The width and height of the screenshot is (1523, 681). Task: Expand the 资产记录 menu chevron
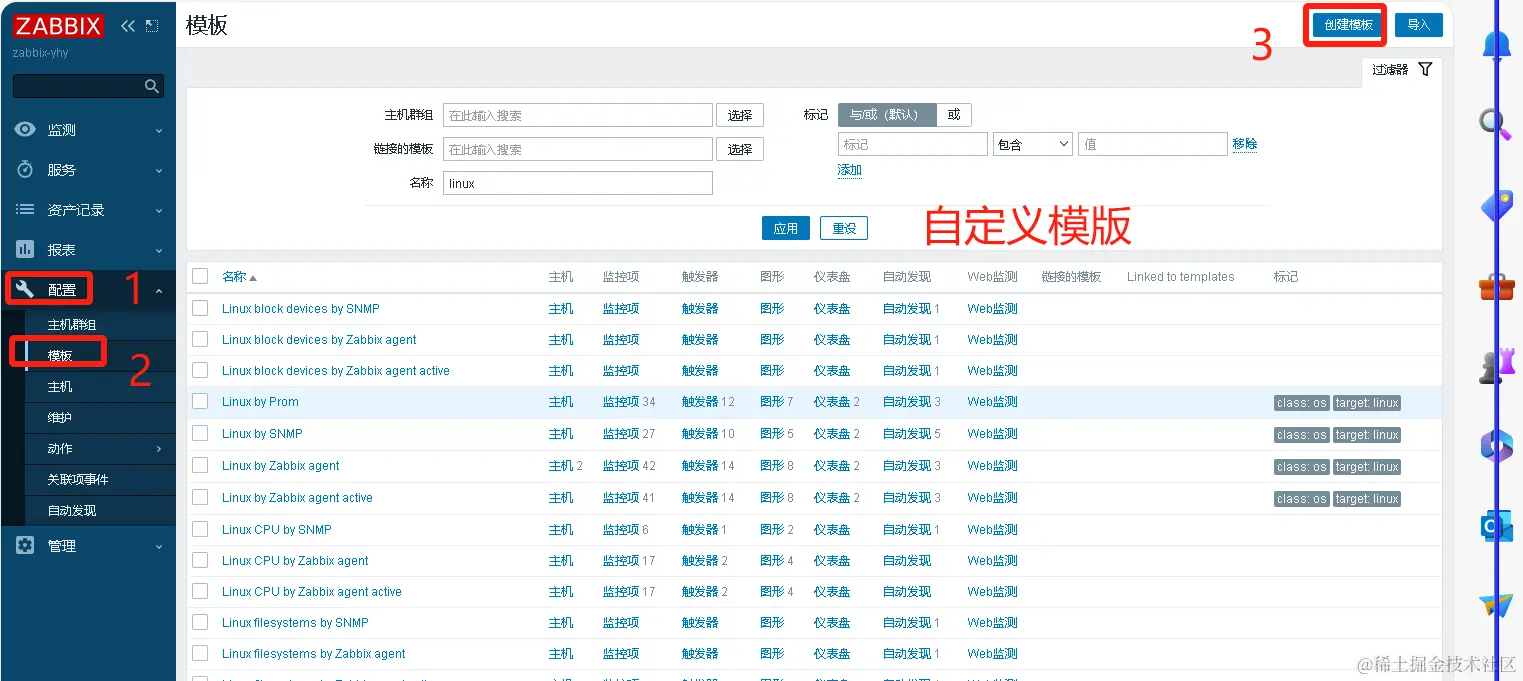point(159,210)
